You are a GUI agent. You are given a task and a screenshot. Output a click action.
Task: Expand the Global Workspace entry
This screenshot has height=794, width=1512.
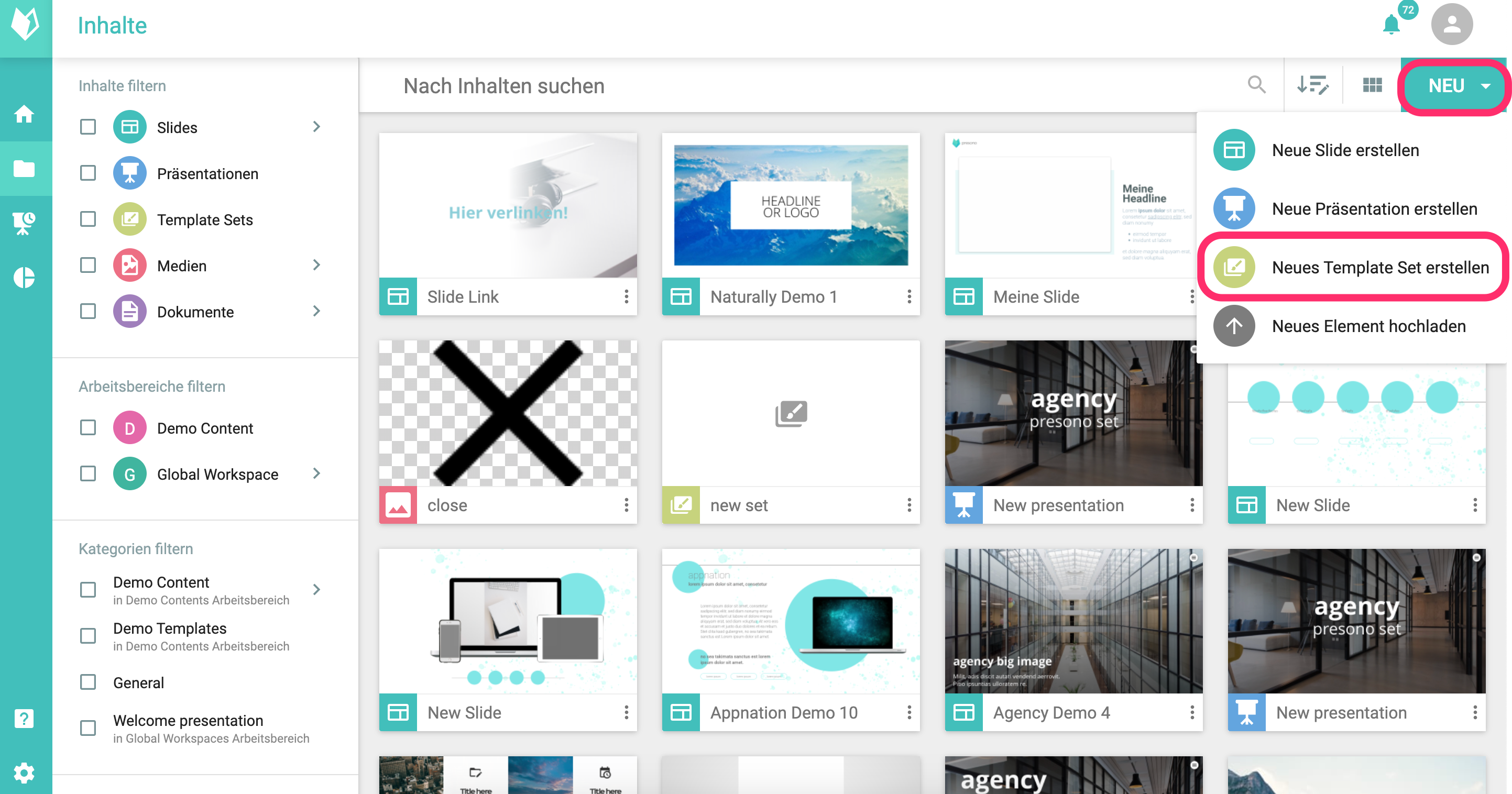coord(317,473)
